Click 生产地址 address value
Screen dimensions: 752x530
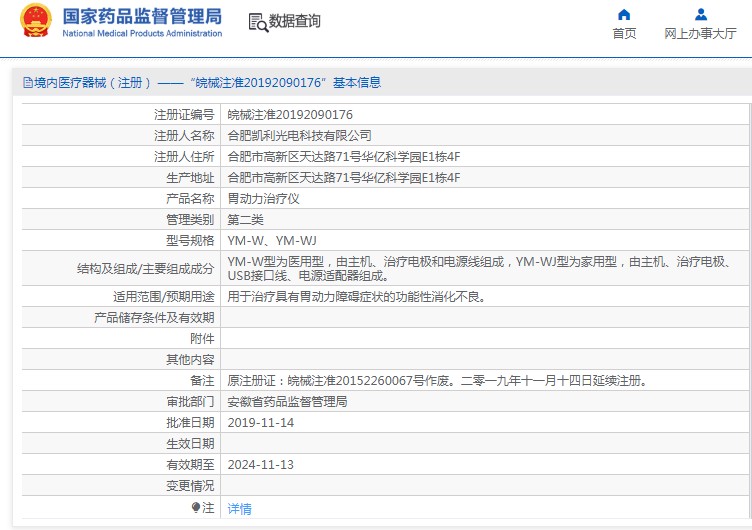pyautogui.click(x=344, y=178)
